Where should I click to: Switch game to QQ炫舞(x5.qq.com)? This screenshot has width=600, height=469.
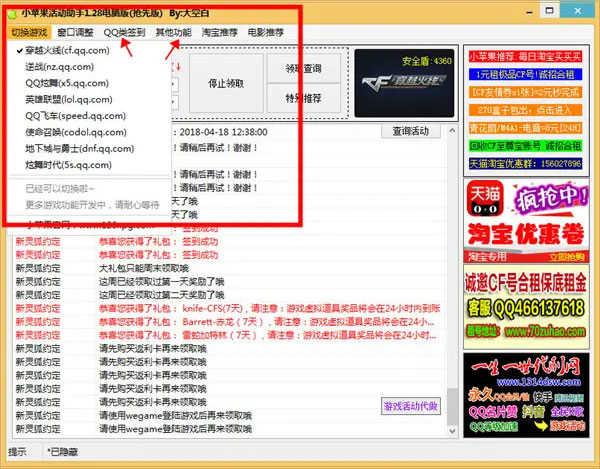point(89,83)
